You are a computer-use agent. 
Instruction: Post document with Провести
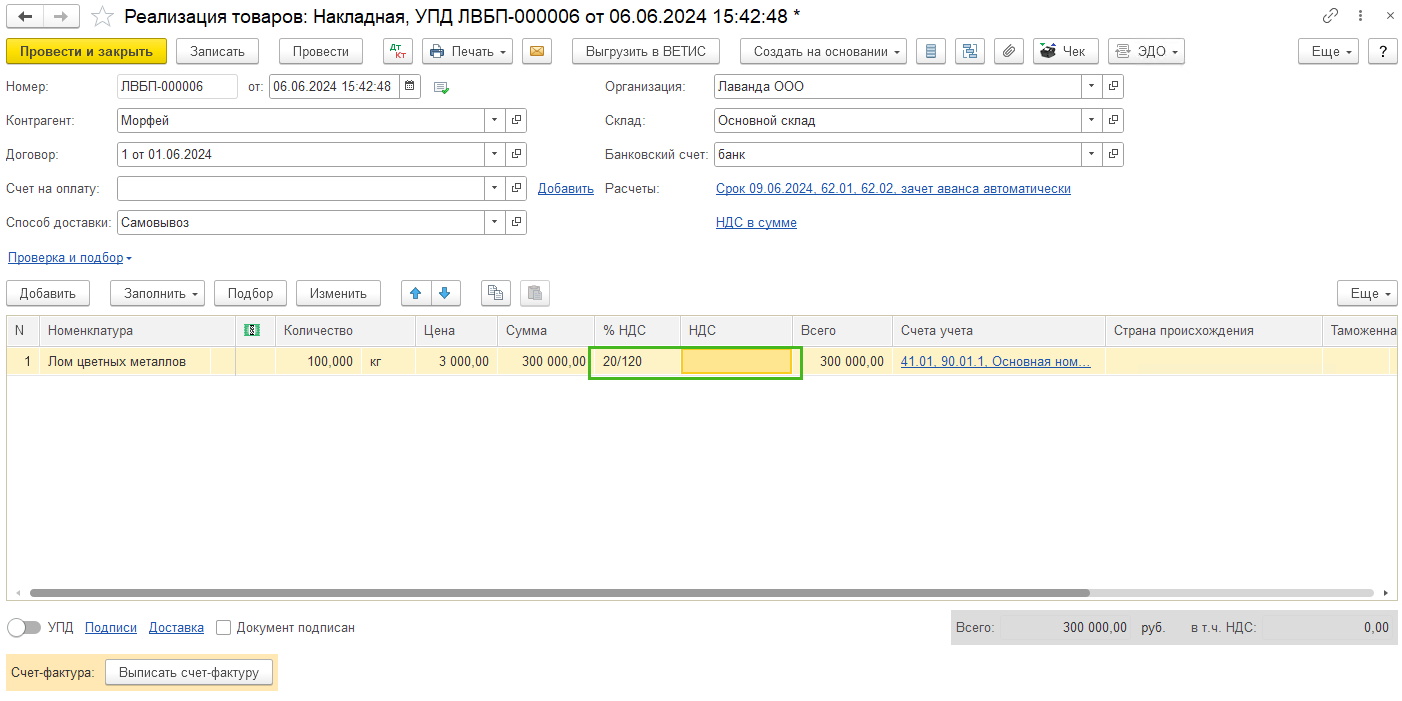321,51
